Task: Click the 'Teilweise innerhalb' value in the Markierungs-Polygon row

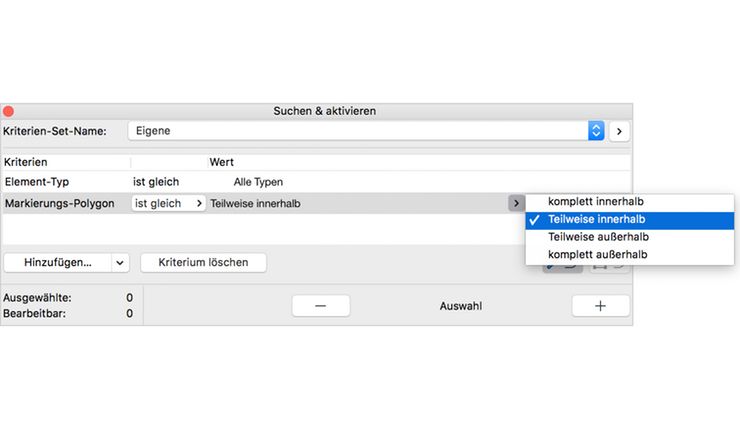Action: [x=255, y=204]
